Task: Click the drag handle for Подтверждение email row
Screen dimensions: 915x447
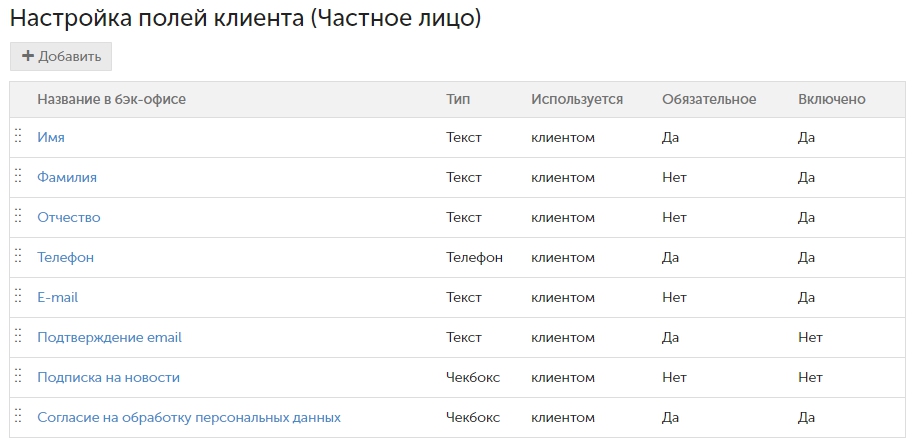Action: 18,335
